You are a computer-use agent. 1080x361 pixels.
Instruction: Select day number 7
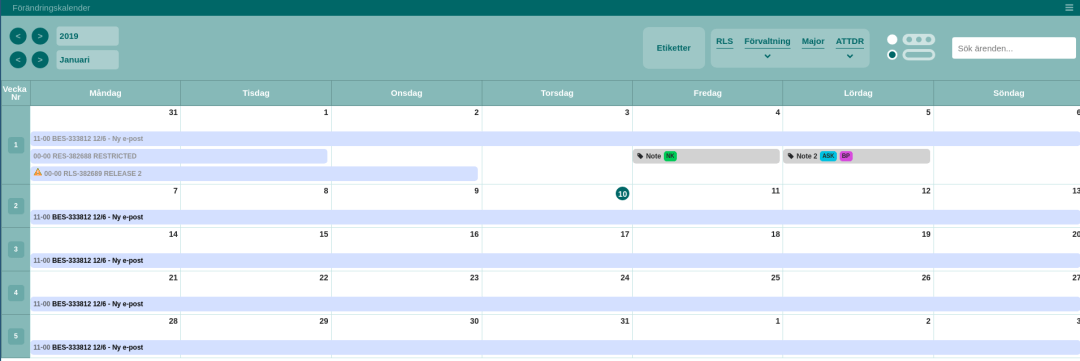click(x=175, y=191)
